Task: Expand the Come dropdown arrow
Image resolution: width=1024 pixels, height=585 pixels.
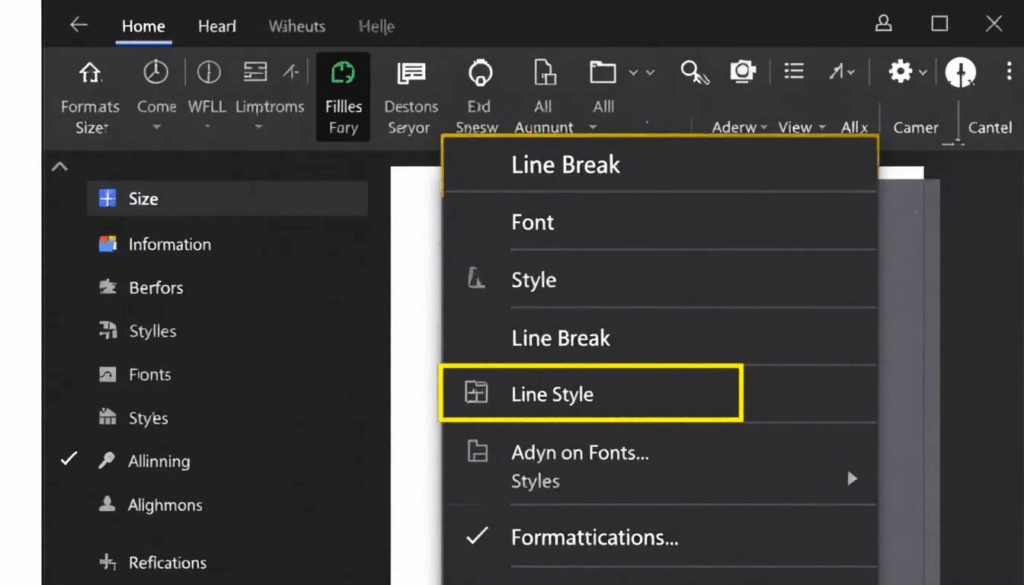Action: pos(157,127)
